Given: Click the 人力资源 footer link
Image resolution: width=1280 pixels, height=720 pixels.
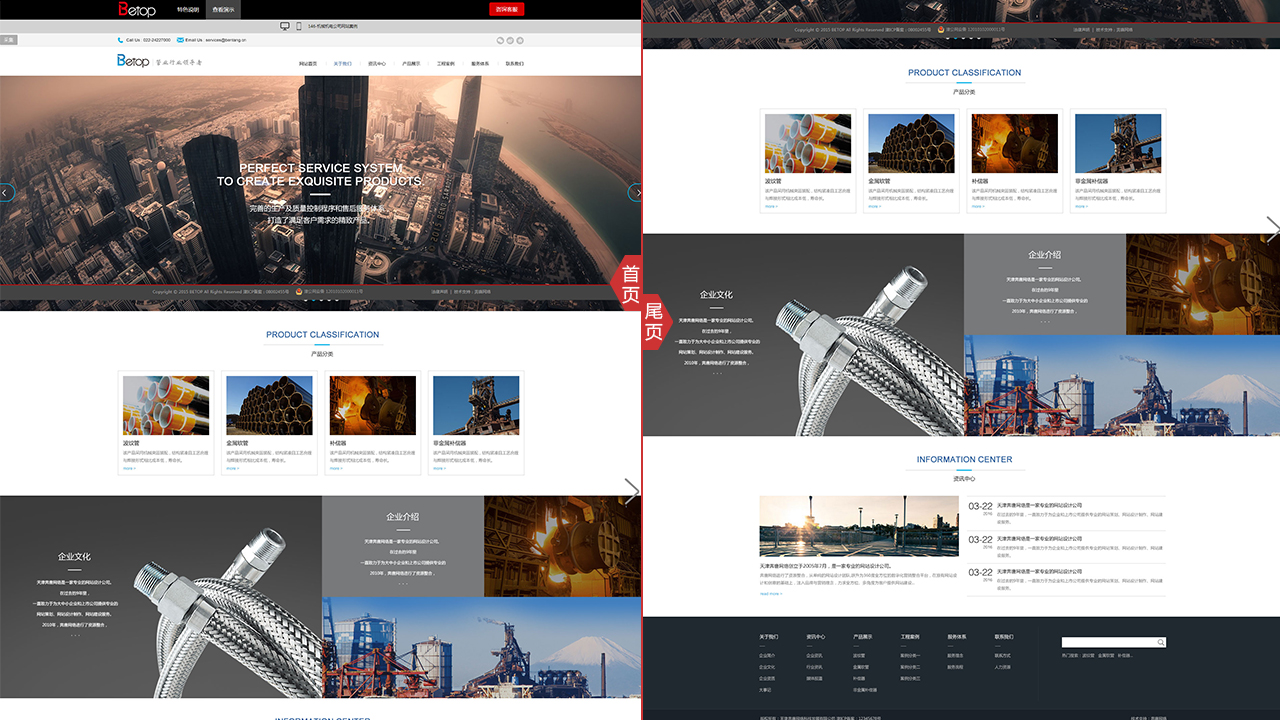Looking at the screenshot, I should click(x=1002, y=667).
